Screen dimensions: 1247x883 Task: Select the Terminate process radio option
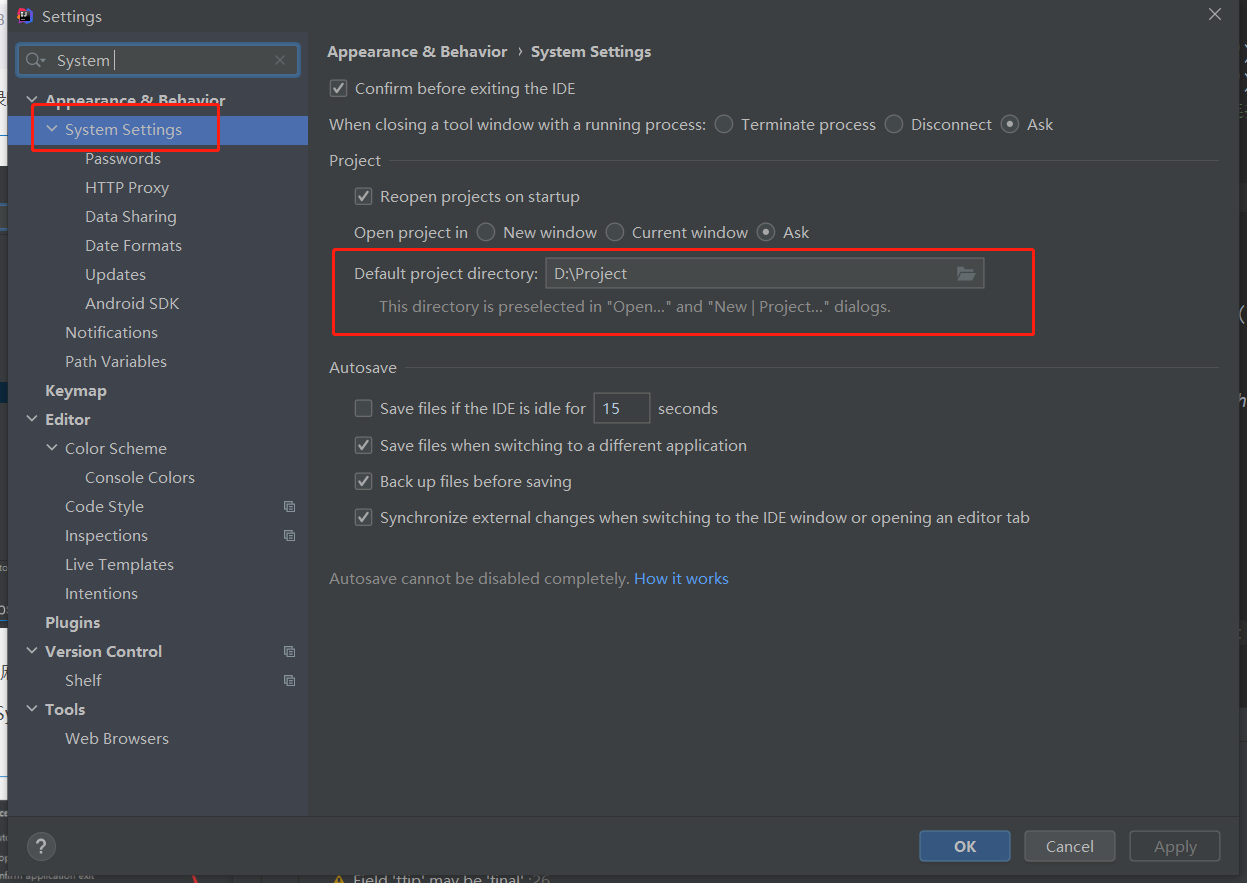click(x=723, y=125)
